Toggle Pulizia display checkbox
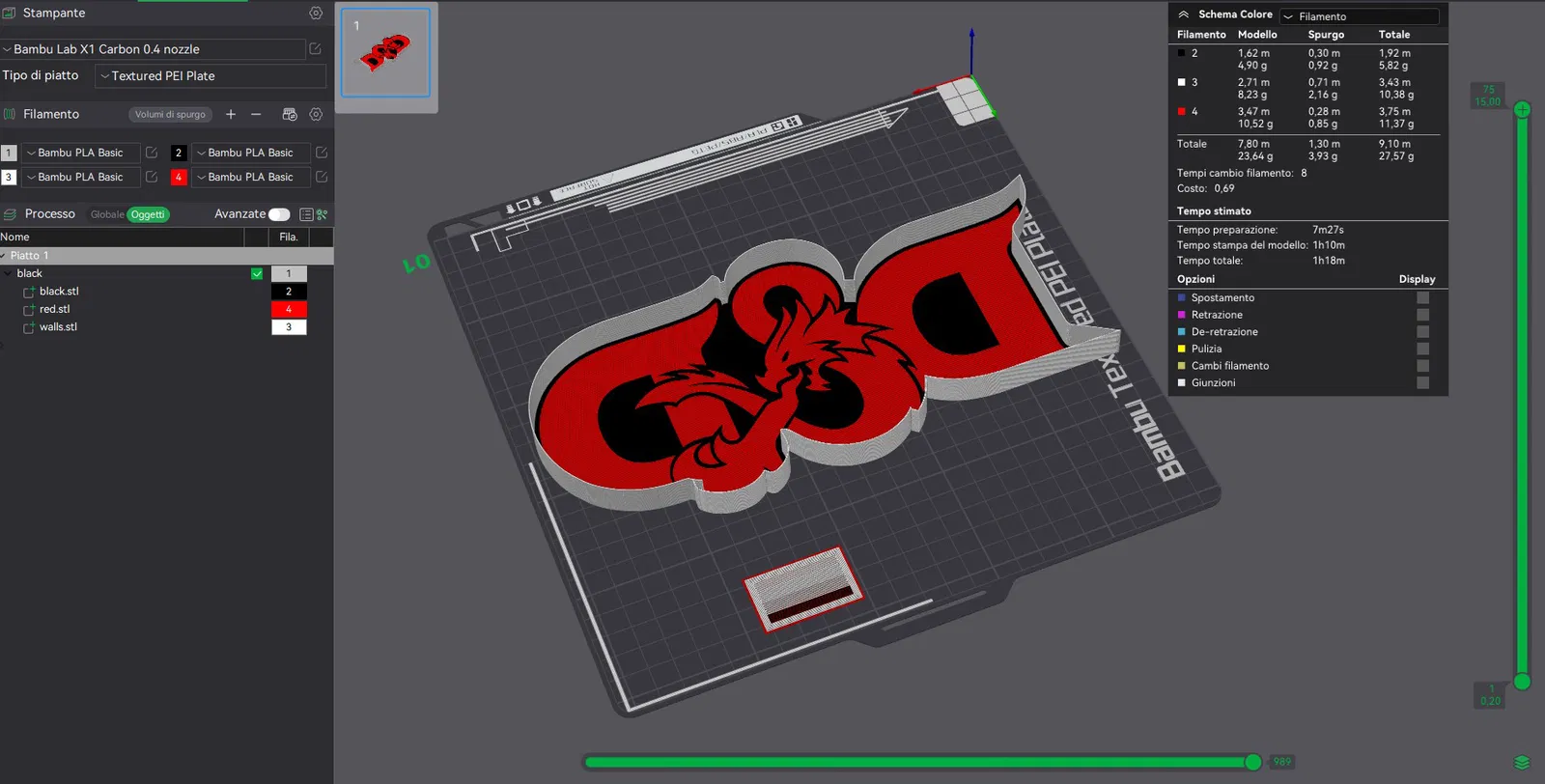The image size is (1545, 784). (1422, 349)
